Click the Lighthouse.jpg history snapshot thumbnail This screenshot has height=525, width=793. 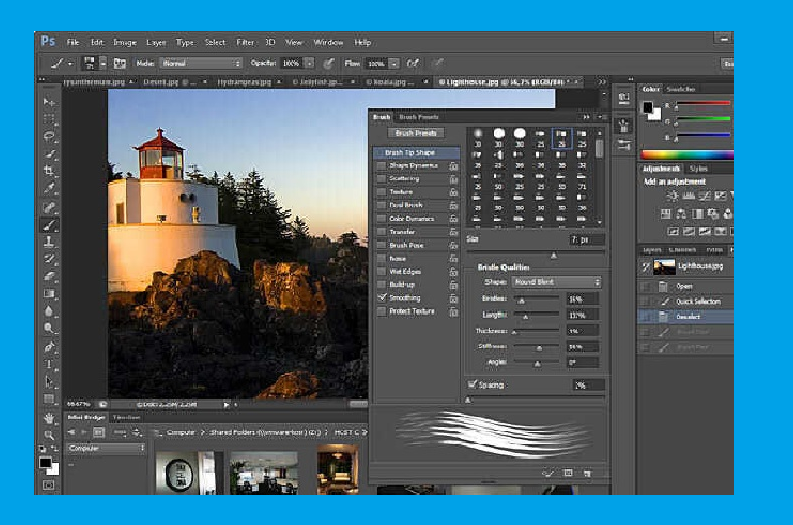click(x=664, y=267)
